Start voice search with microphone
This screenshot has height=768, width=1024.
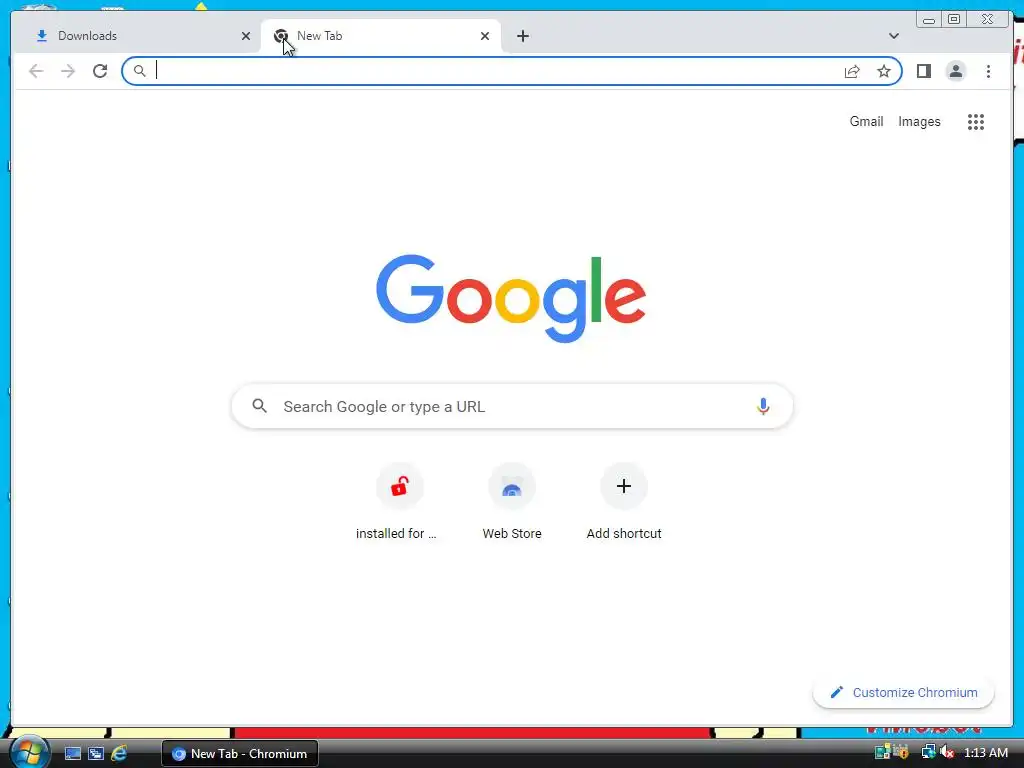tap(763, 406)
